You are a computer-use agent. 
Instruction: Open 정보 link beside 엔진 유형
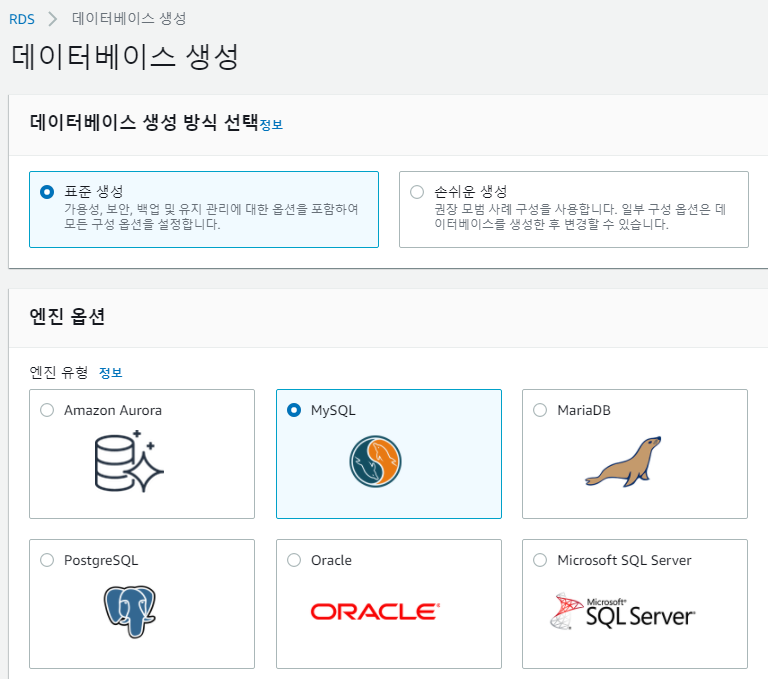pos(111,373)
